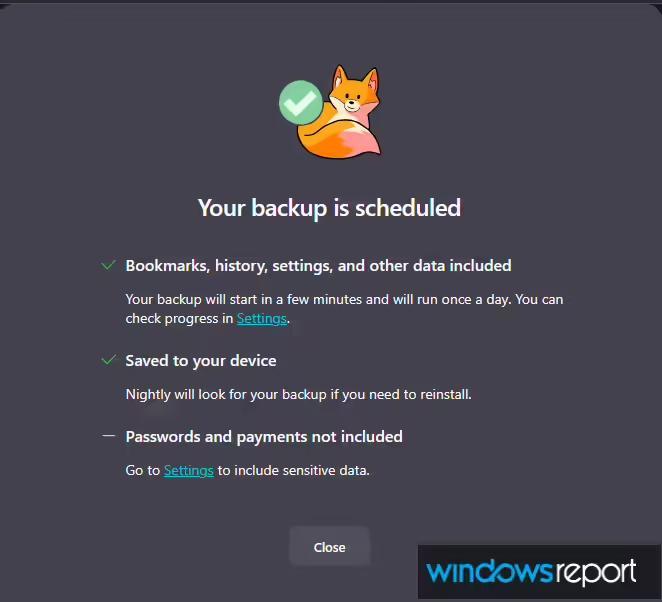The image size is (662, 602).
Task: Close the backup scheduled dialog
Action: point(329,547)
